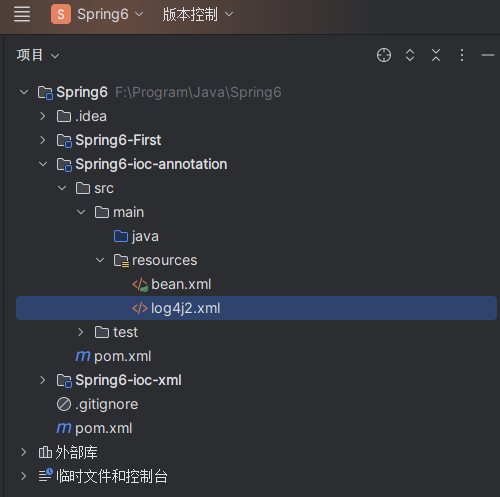
Task: Click the bean.xml Spring config icon
Action: click(140, 285)
